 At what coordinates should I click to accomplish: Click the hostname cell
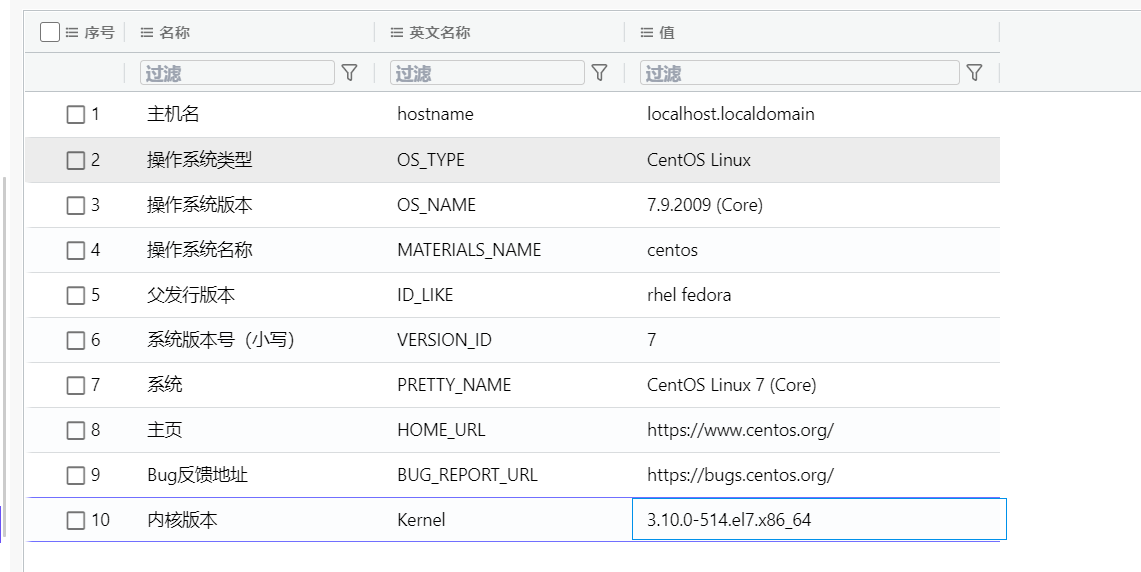click(435, 114)
